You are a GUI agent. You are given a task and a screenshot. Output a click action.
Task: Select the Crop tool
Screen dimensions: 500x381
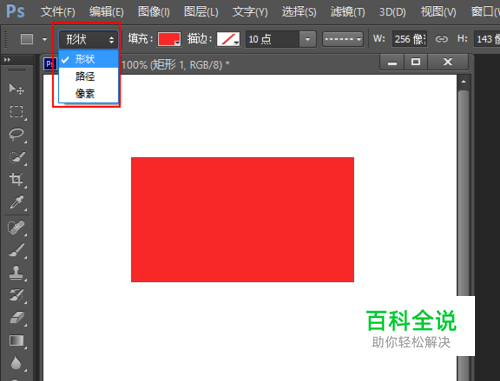click(x=16, y=180)
